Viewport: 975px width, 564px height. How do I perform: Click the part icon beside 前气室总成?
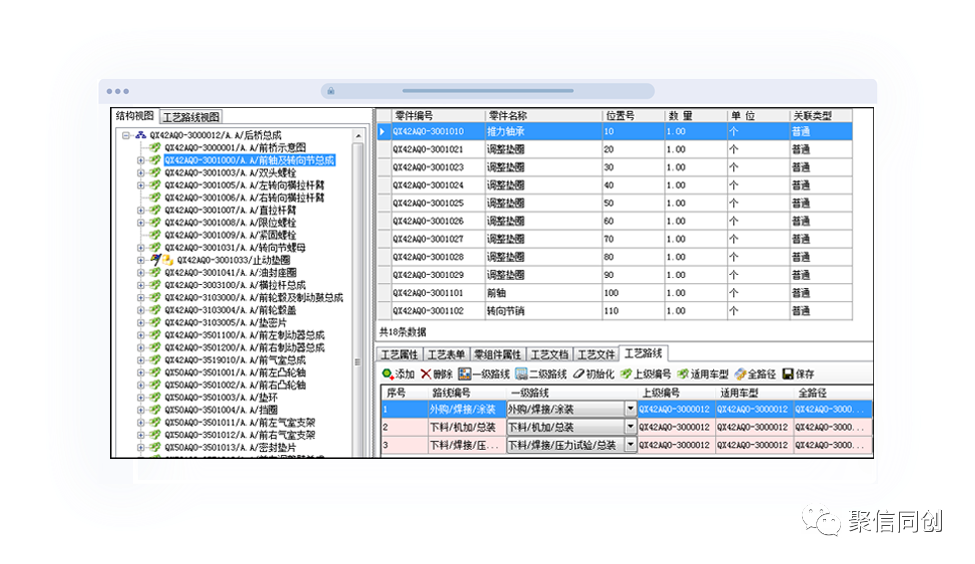click(x=155, y=359)
